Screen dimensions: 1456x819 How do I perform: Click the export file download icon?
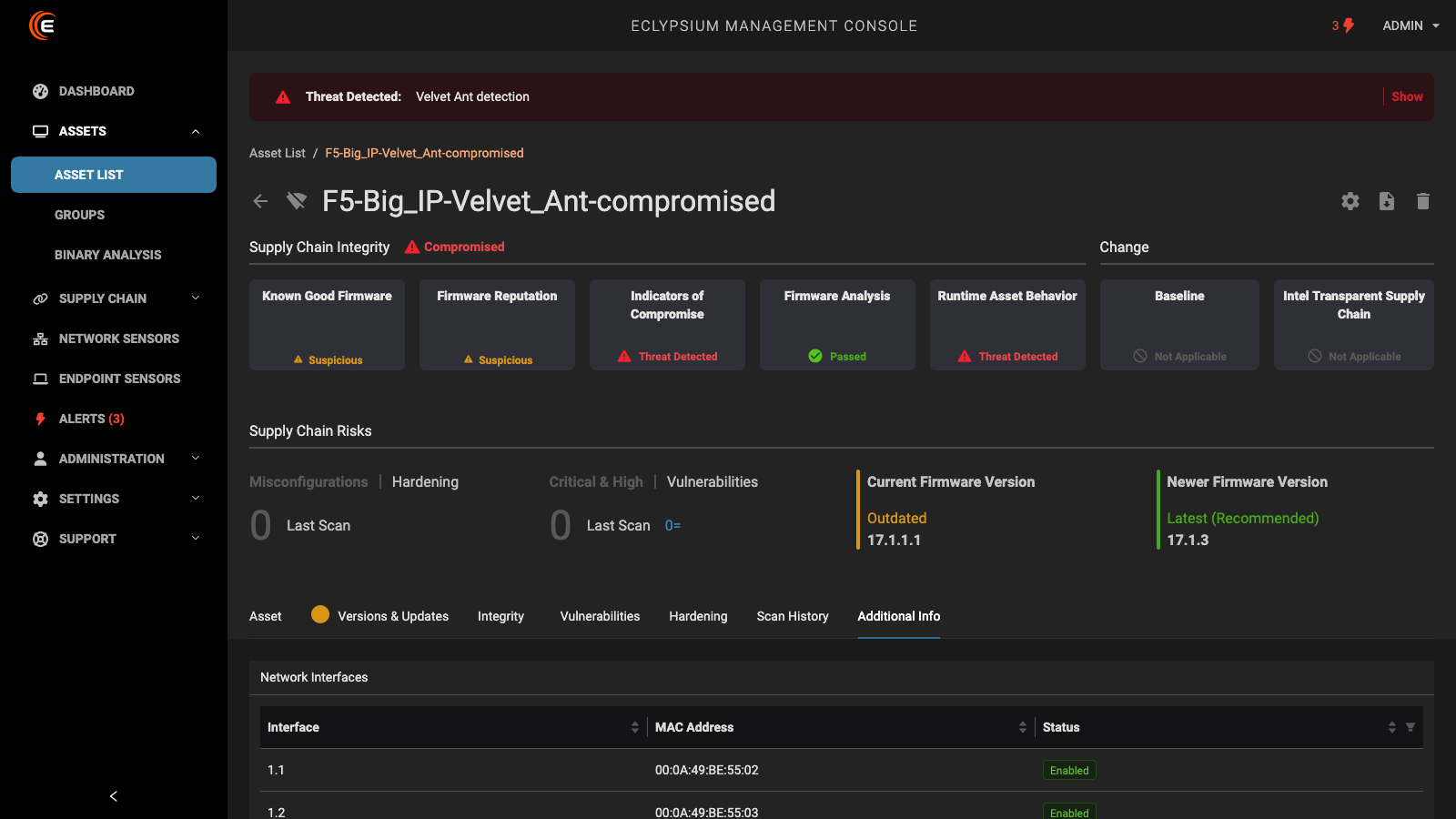pyautogui.click(x=1387, y=201)
